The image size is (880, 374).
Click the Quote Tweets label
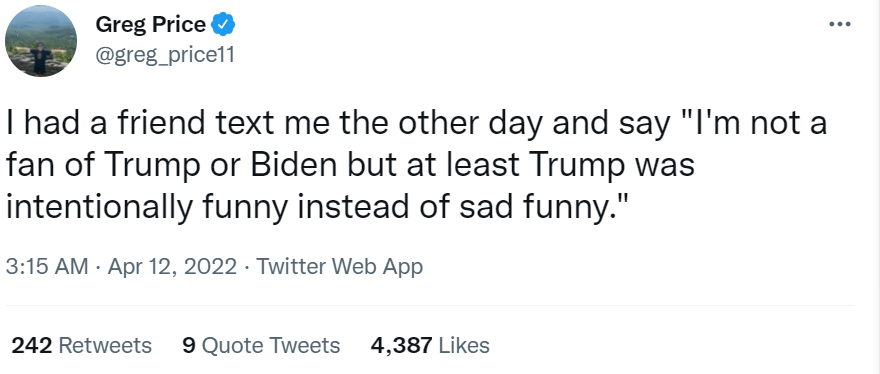coord(271,345)
